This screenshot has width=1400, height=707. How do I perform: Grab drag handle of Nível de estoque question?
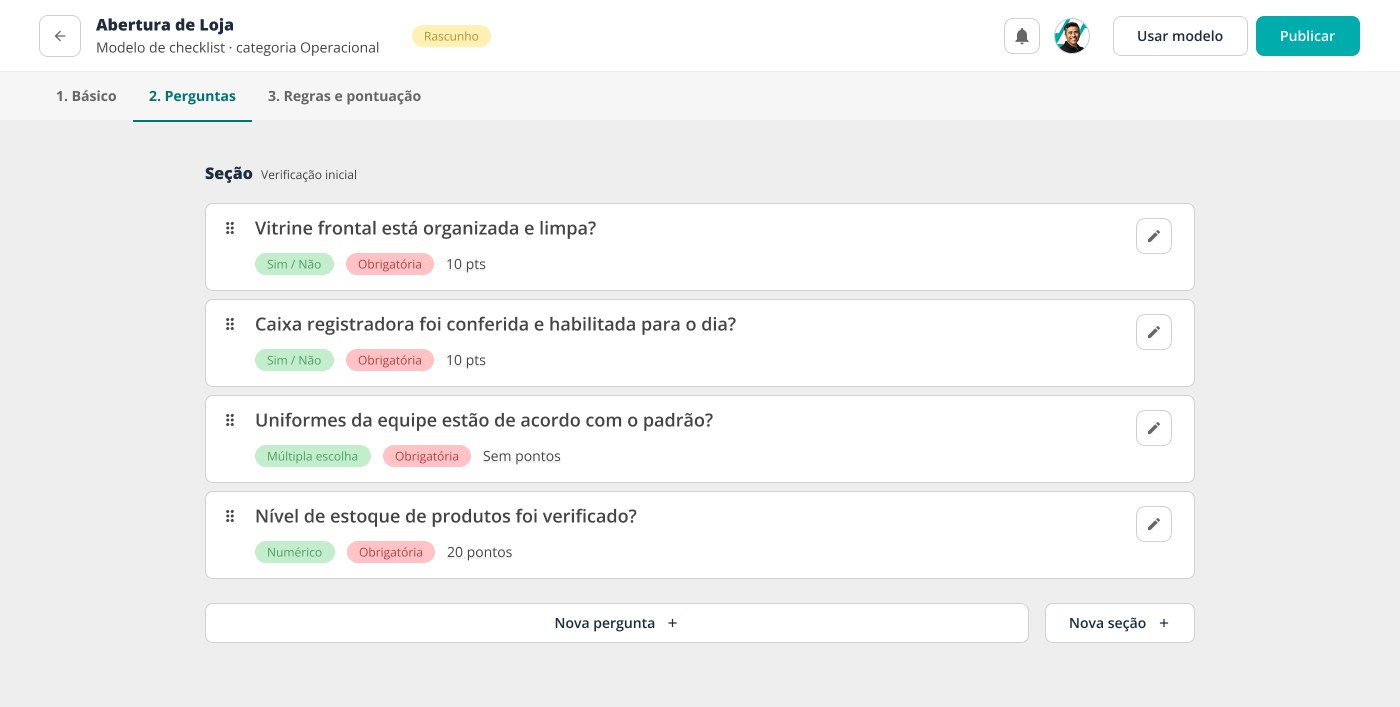[230, 516]
